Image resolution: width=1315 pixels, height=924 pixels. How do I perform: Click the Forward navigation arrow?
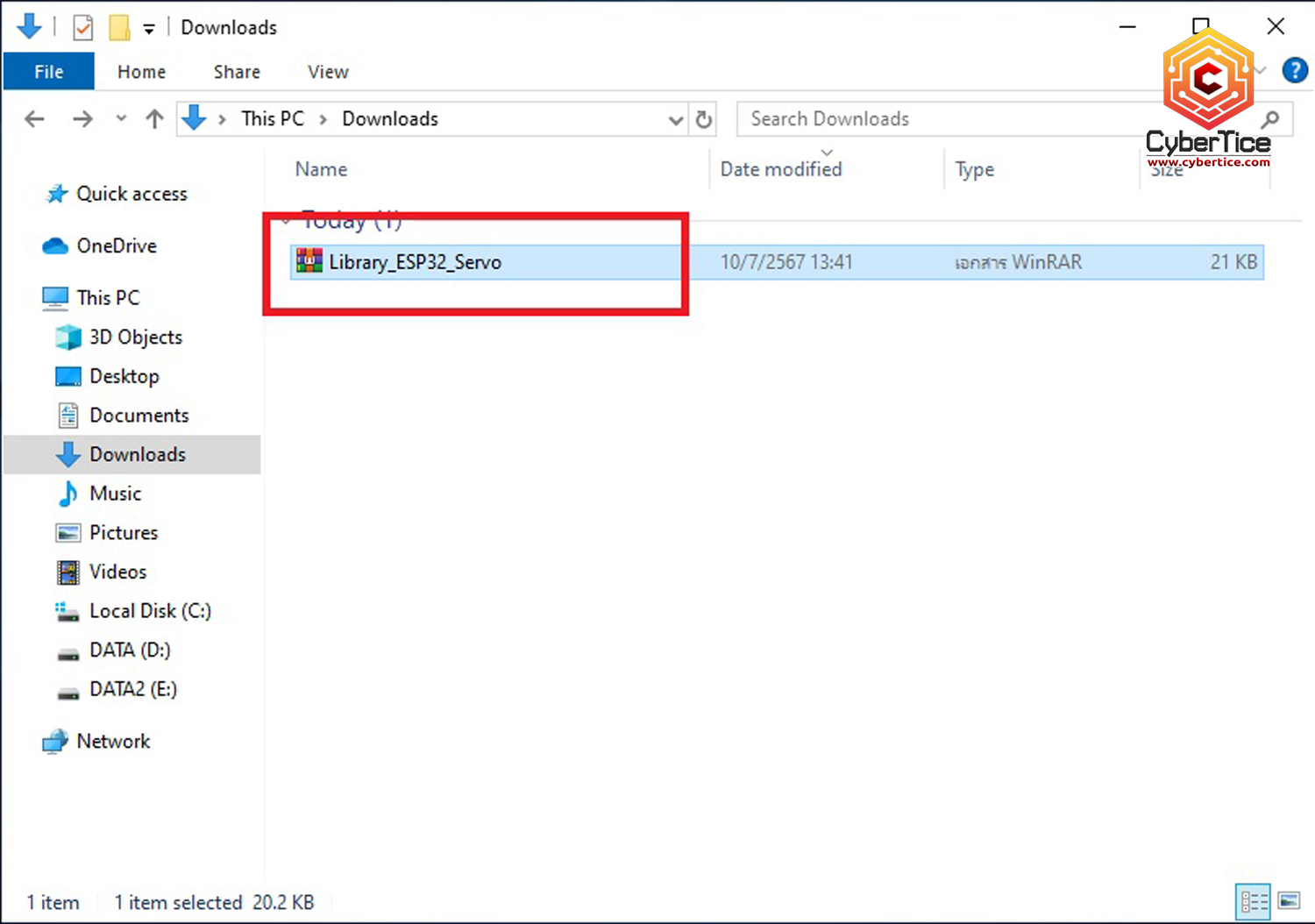click(x=82, y=119)
